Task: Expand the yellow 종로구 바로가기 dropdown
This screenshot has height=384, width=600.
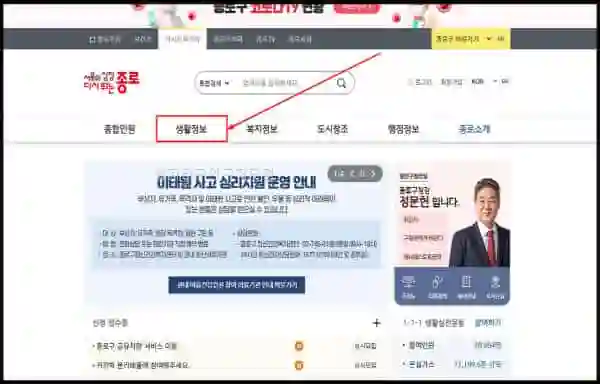Action: click(471, 39)
